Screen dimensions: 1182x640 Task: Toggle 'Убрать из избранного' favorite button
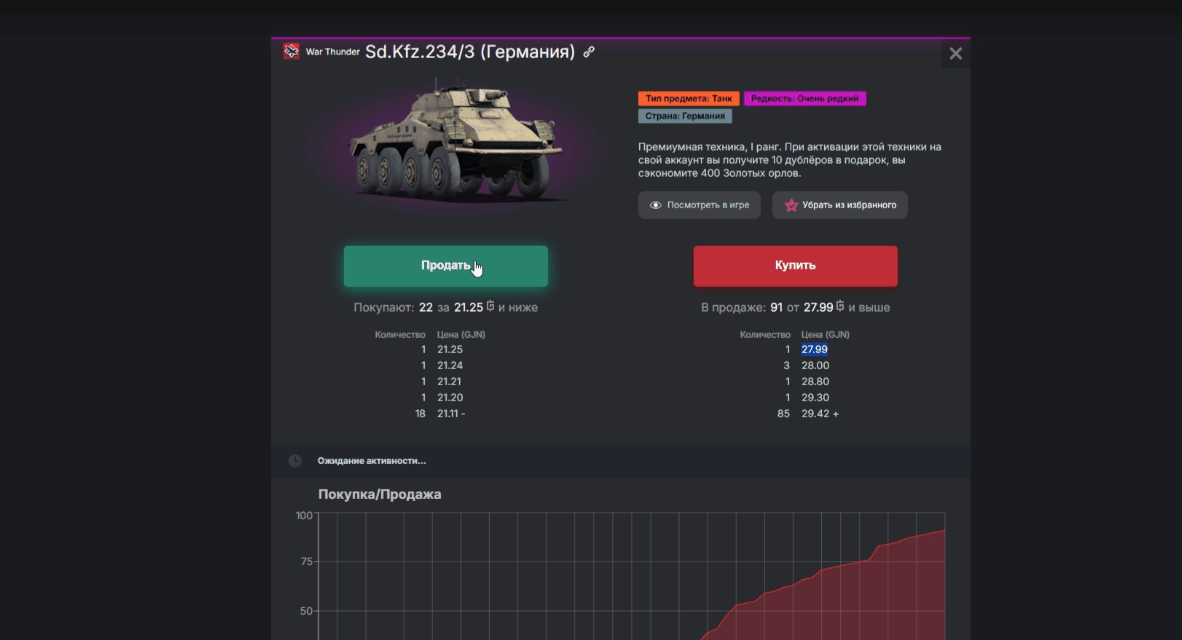coord(839,205)
